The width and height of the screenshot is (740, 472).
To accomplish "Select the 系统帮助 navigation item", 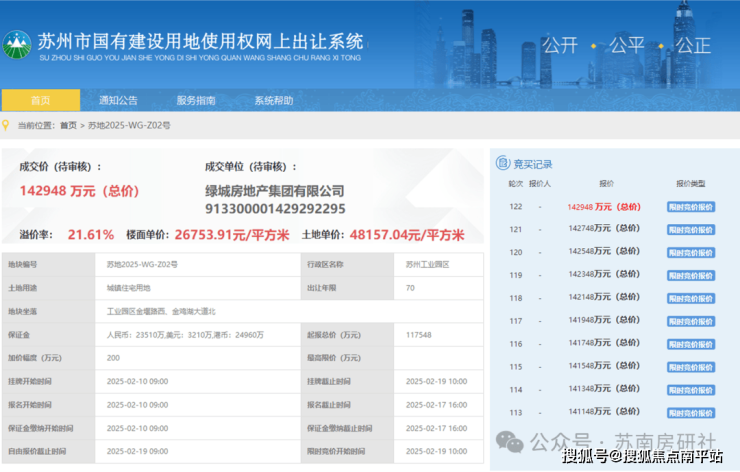I will (273, 100).
